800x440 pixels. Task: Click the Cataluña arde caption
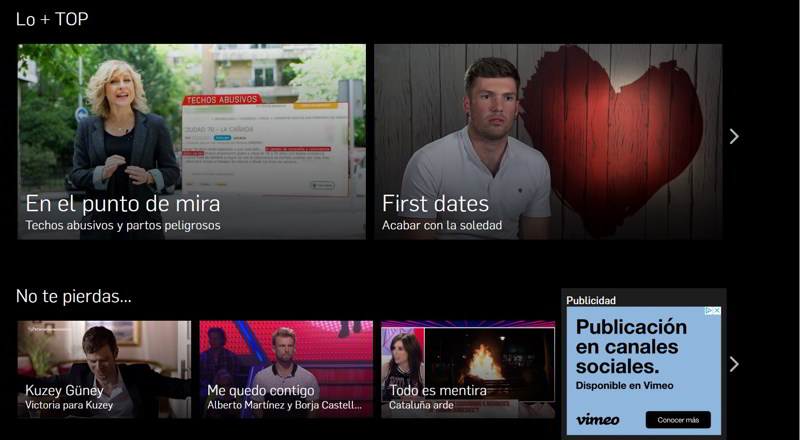point(421,406)
